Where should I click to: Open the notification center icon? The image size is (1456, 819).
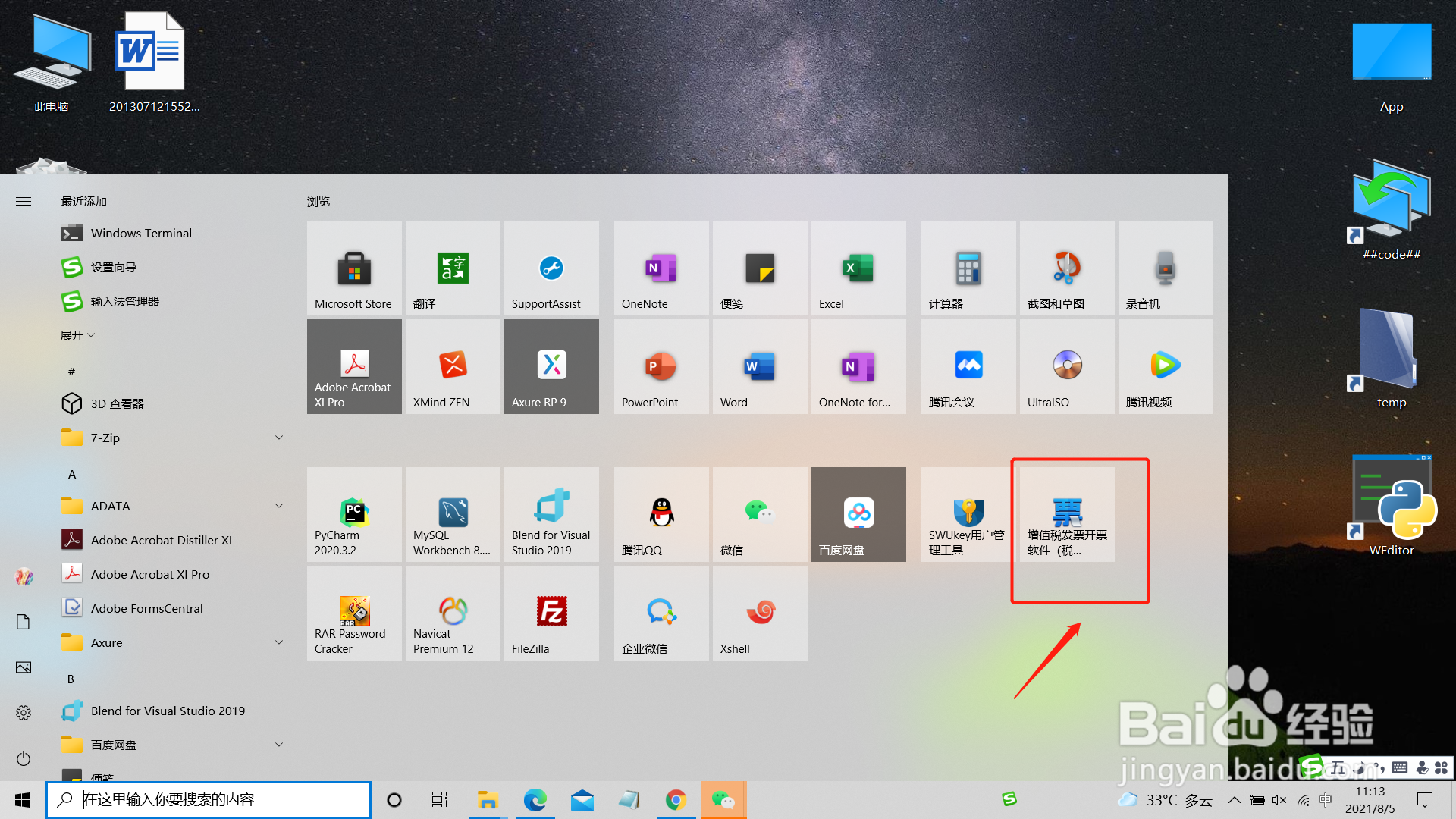(1425, 800)
